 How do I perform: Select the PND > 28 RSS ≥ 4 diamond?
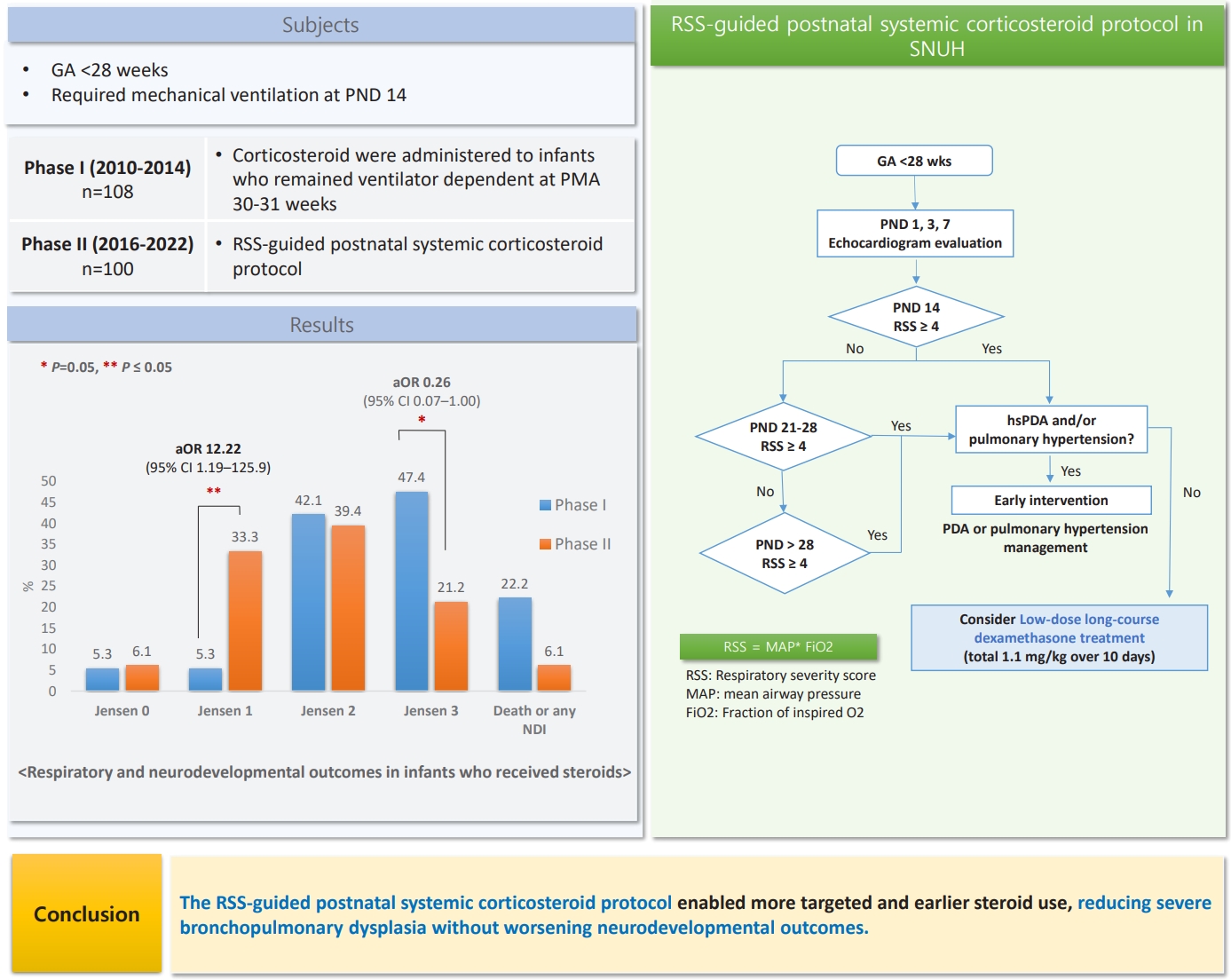coord(785,554)
